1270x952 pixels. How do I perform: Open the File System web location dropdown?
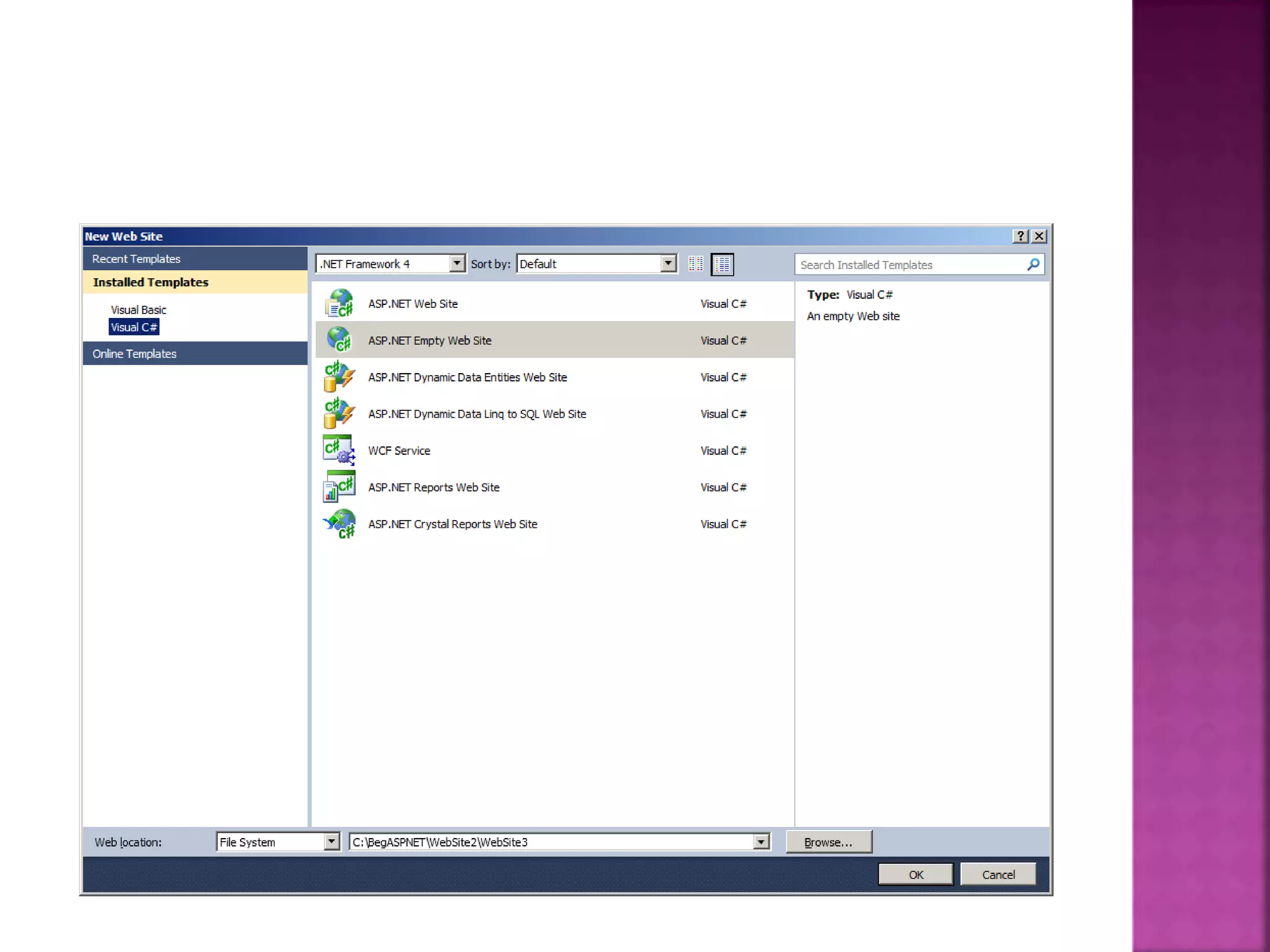[332, 842]
